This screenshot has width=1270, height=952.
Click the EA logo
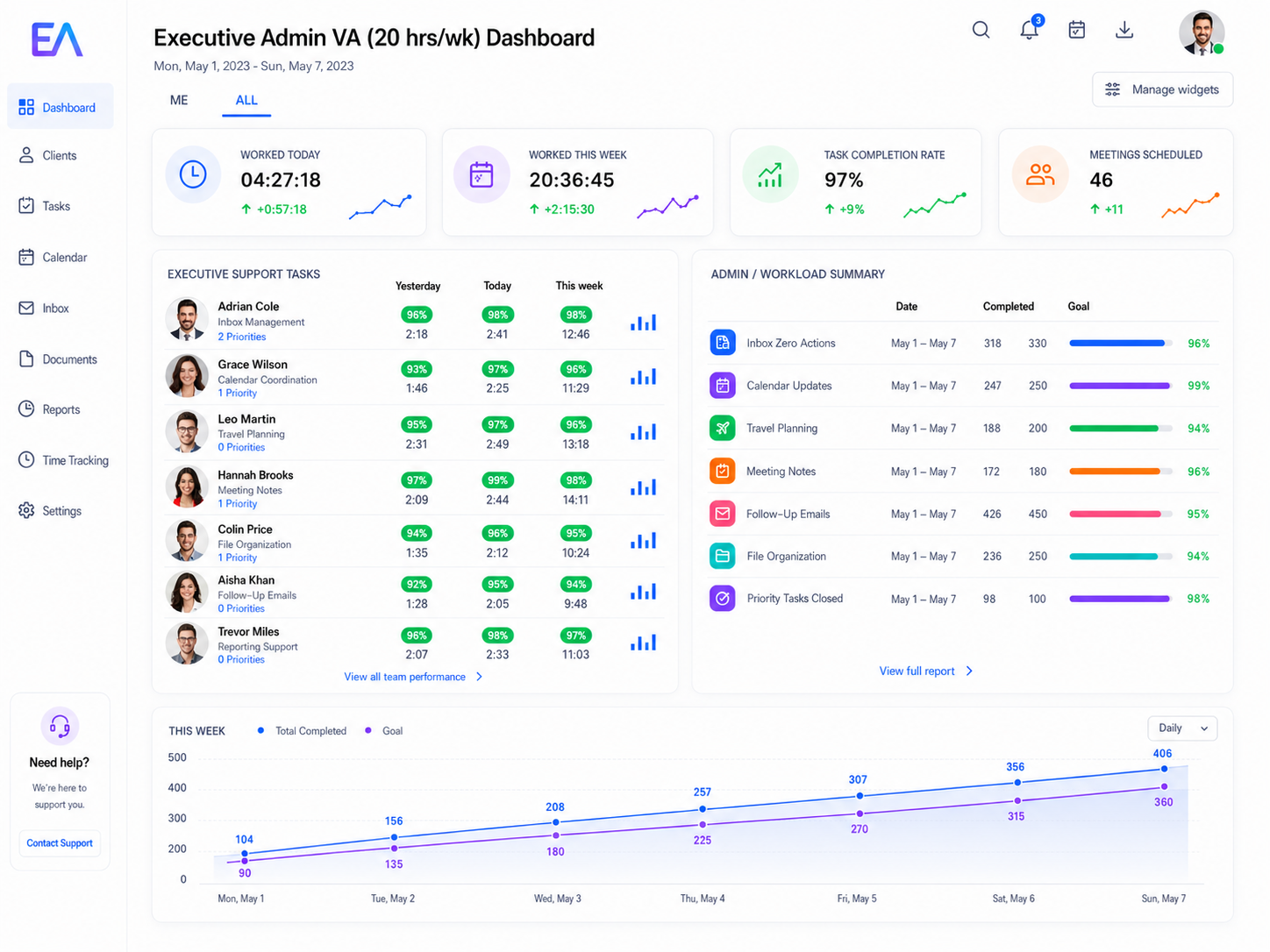(x=57, y=39)
